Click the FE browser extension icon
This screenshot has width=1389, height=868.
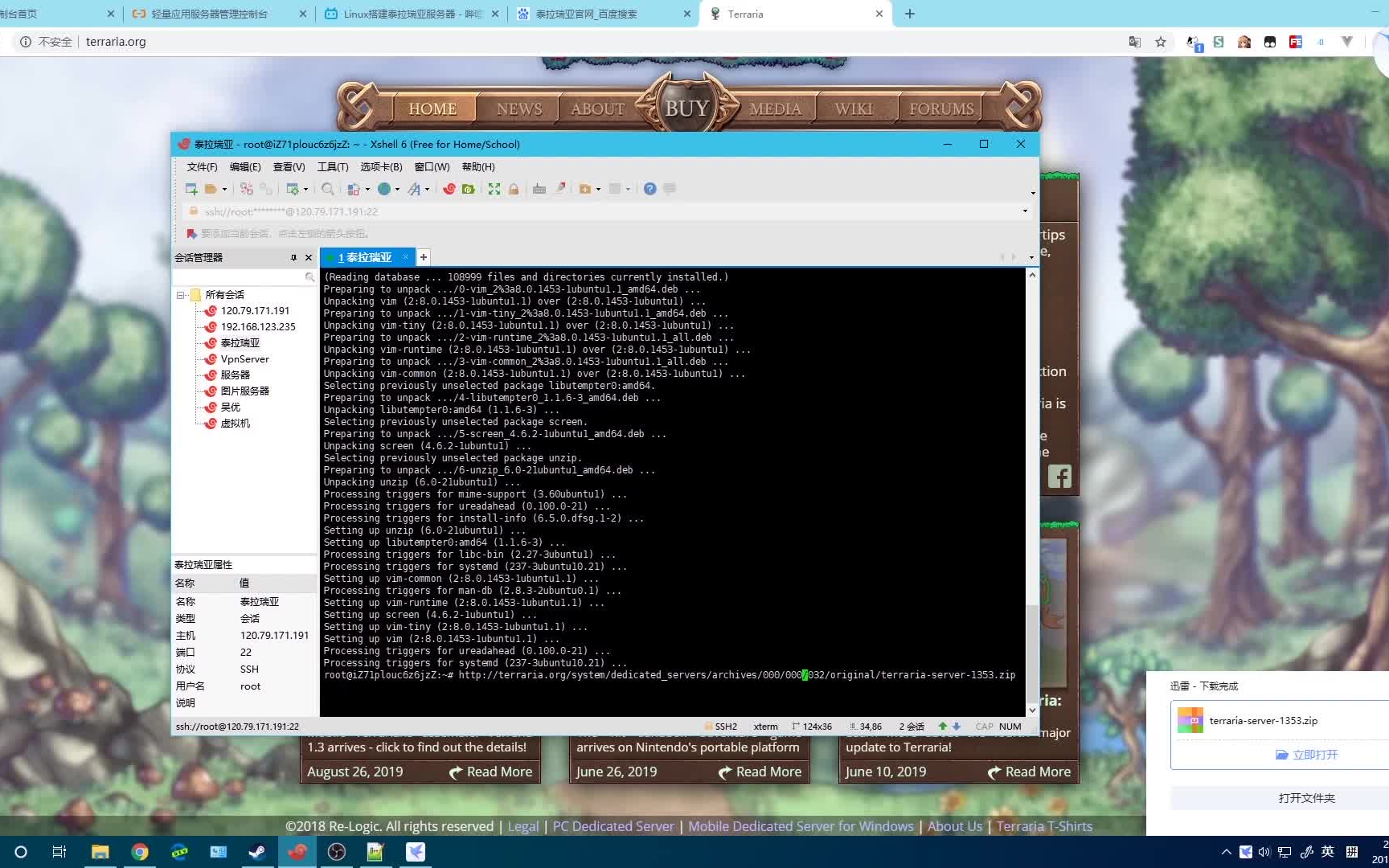[x=1296, y=42]
